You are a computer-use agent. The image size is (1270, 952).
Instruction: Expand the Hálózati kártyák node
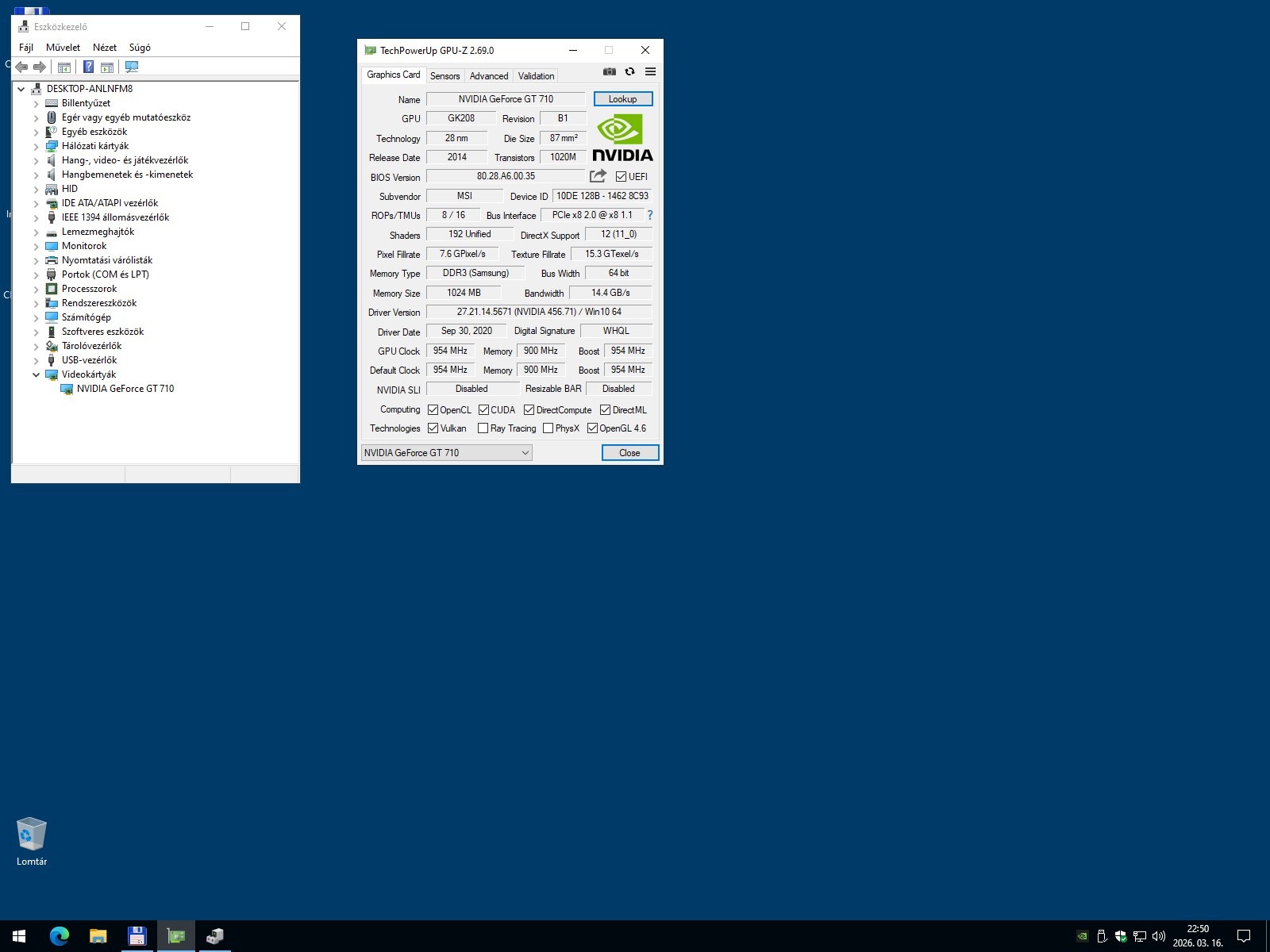click(36, 146)
